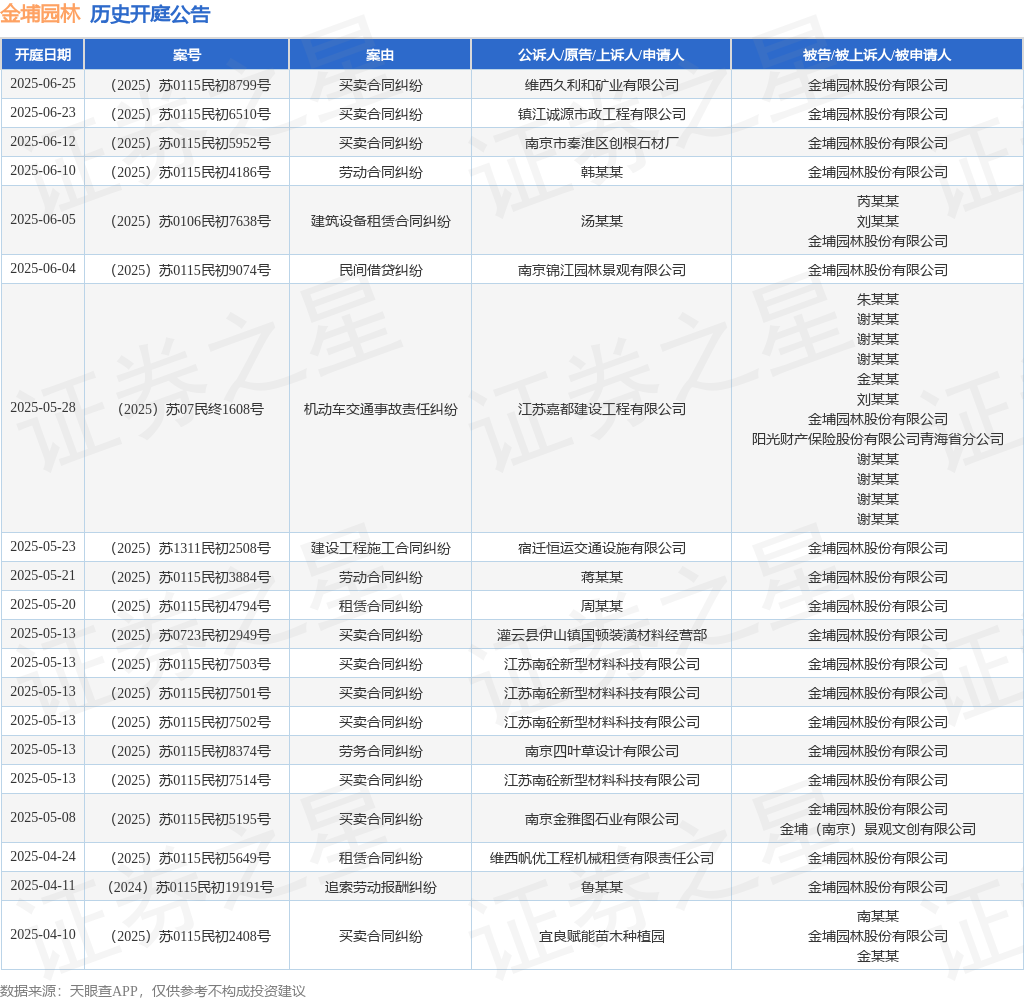Screen dimensions: 1024x1000
Task: Select the 开庭日期 column header
Action: [42, 55]
